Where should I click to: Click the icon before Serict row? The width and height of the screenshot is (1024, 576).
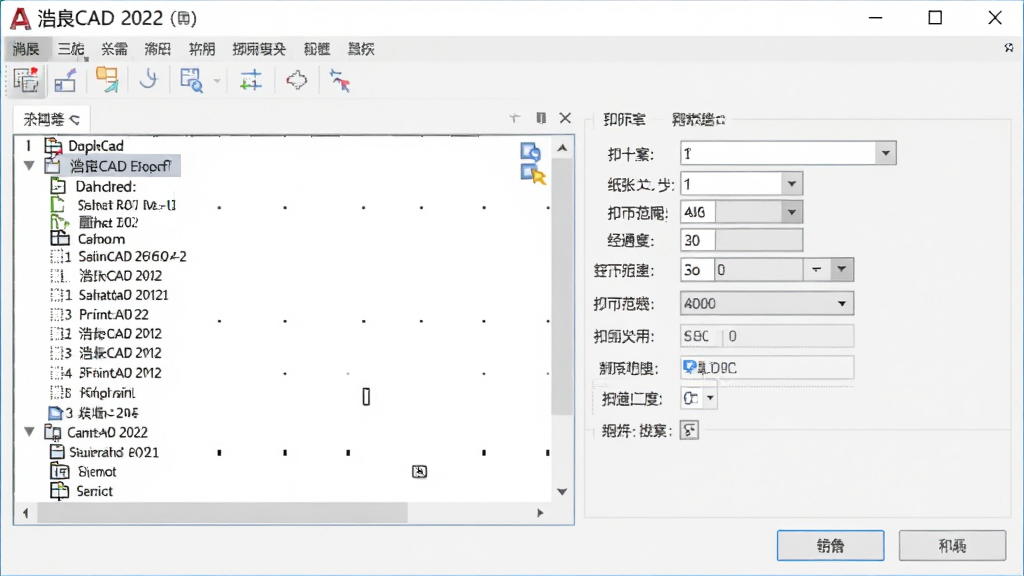[x=59, y=490]
